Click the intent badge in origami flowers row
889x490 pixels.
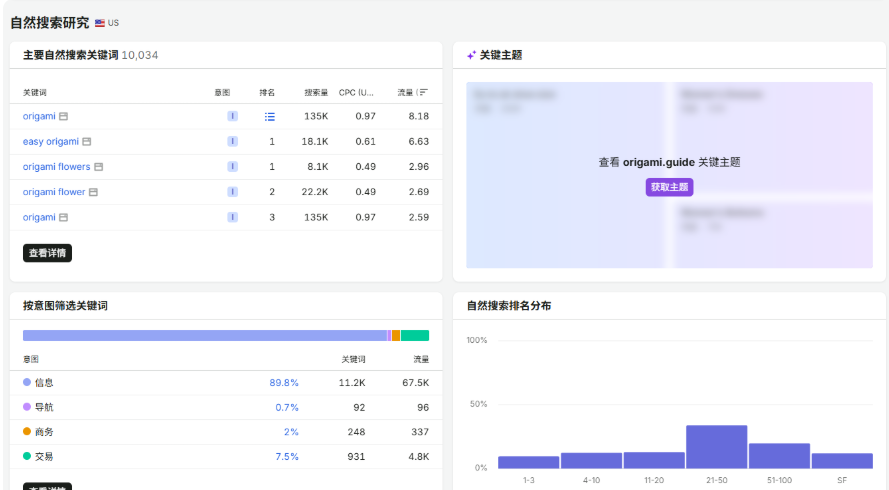coord(232,167)
